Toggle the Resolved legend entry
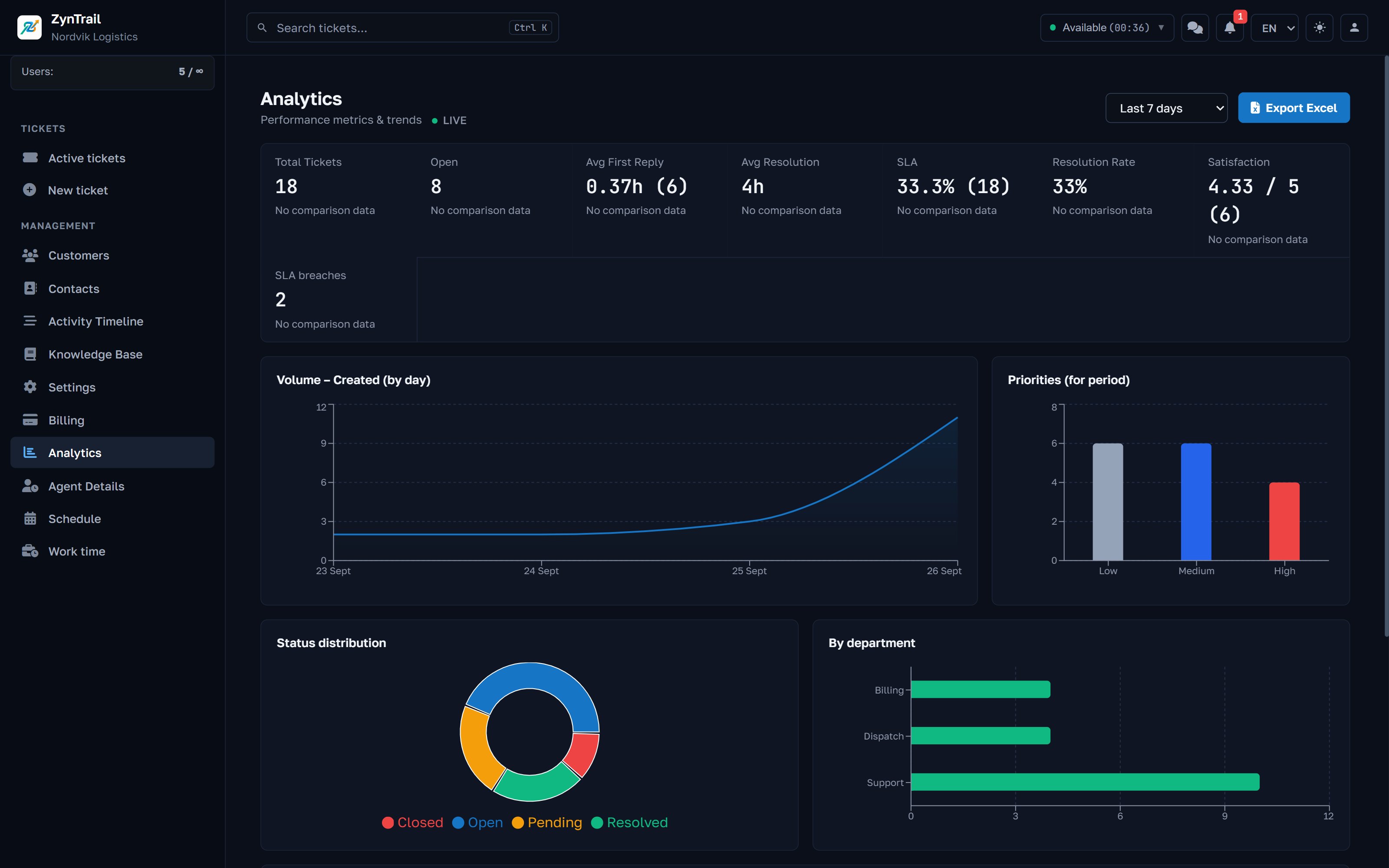The image size is (1389, 868). pos(630,822)
